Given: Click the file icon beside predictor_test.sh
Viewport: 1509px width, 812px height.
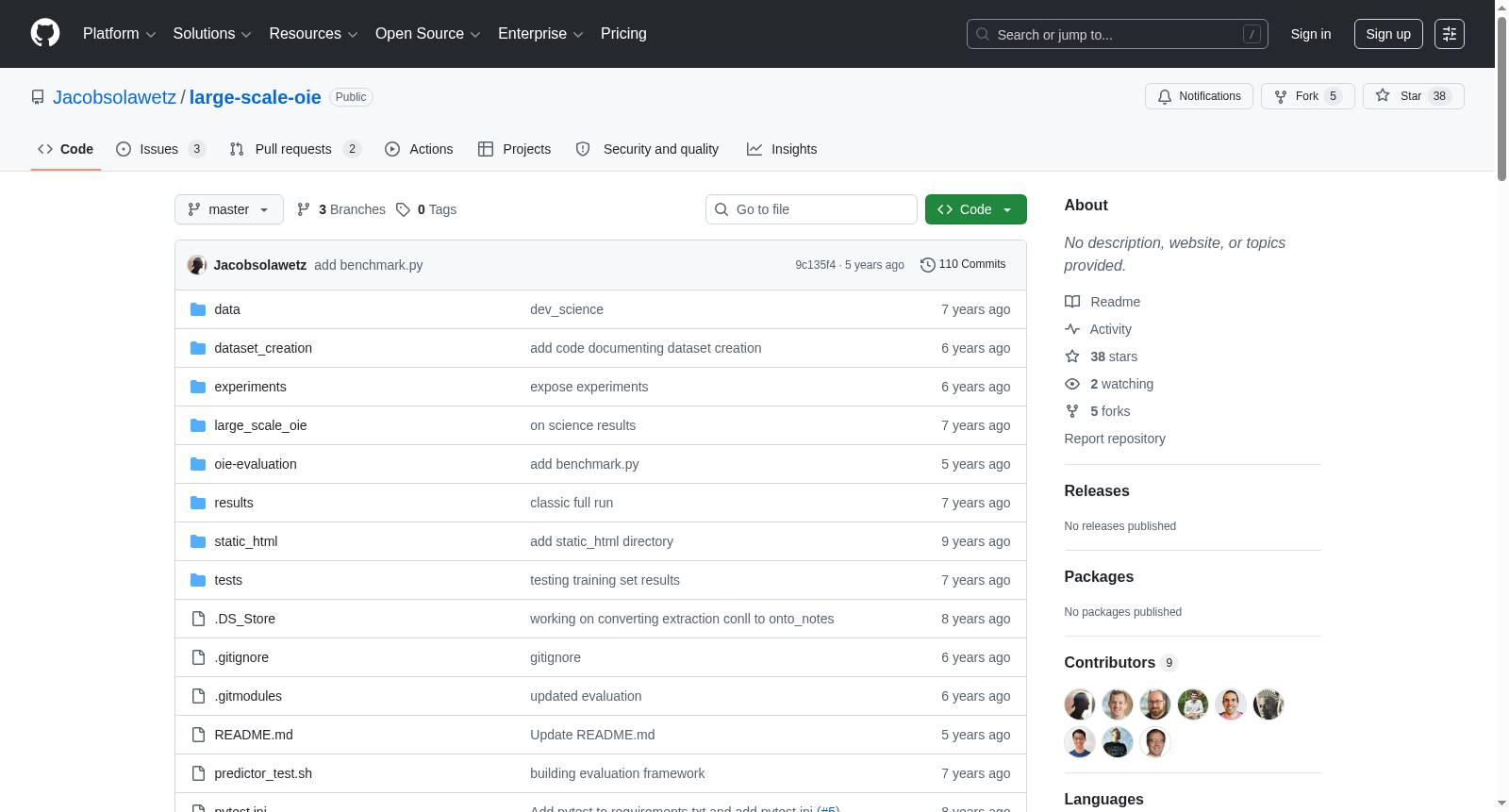Looking at the screenshot, I should [198, 773].
